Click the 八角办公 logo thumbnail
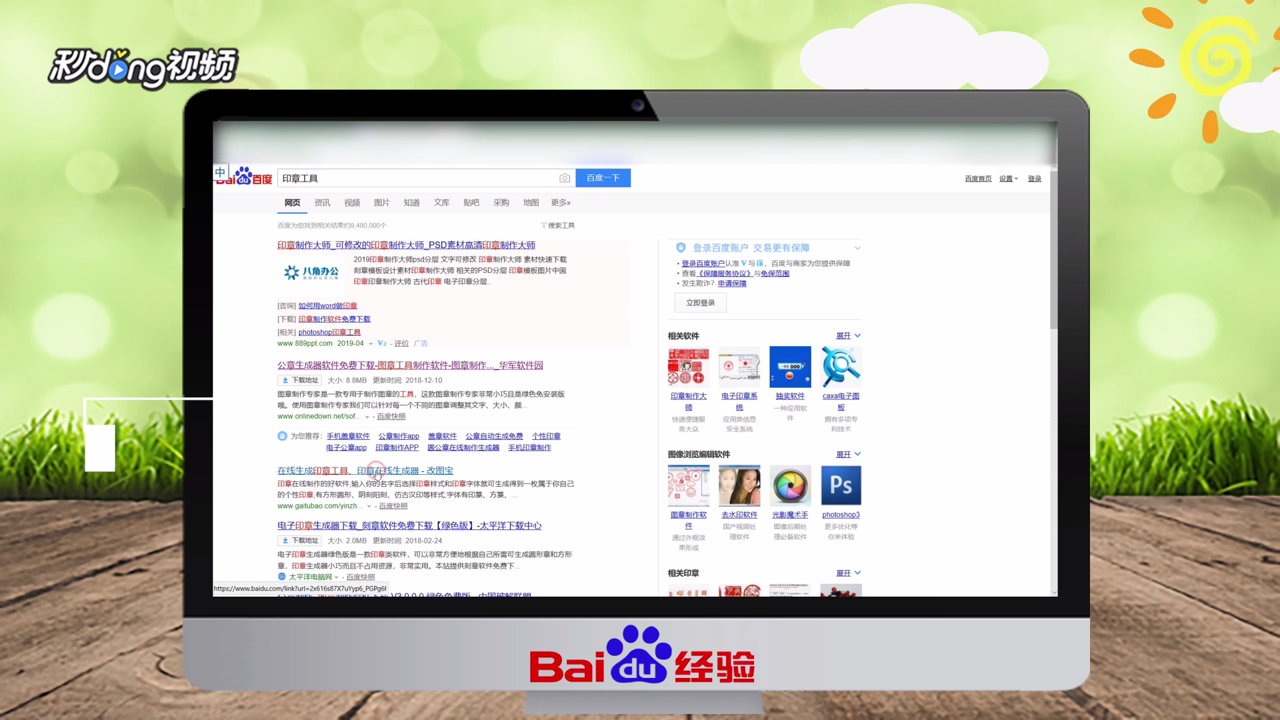 (x=311, y=272)
